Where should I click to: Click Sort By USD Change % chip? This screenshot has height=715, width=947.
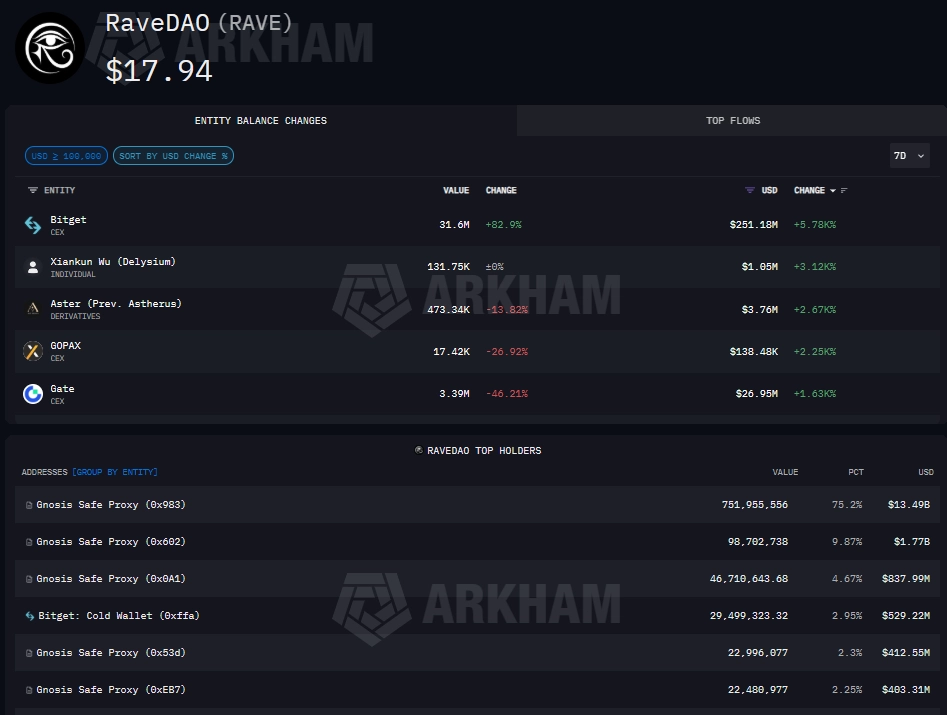[x=173, y=156]
